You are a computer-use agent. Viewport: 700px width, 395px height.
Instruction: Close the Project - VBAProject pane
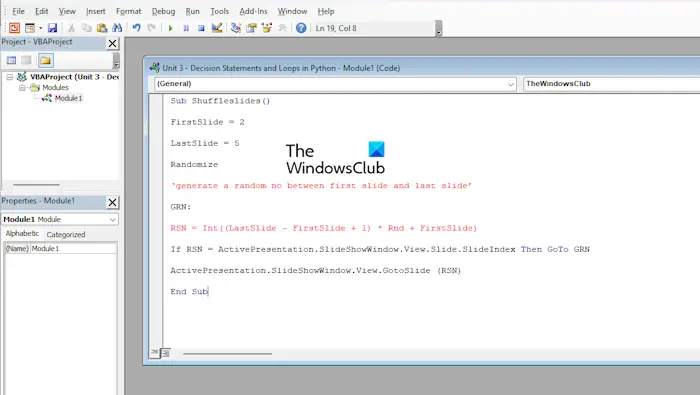tap(112, 43)
